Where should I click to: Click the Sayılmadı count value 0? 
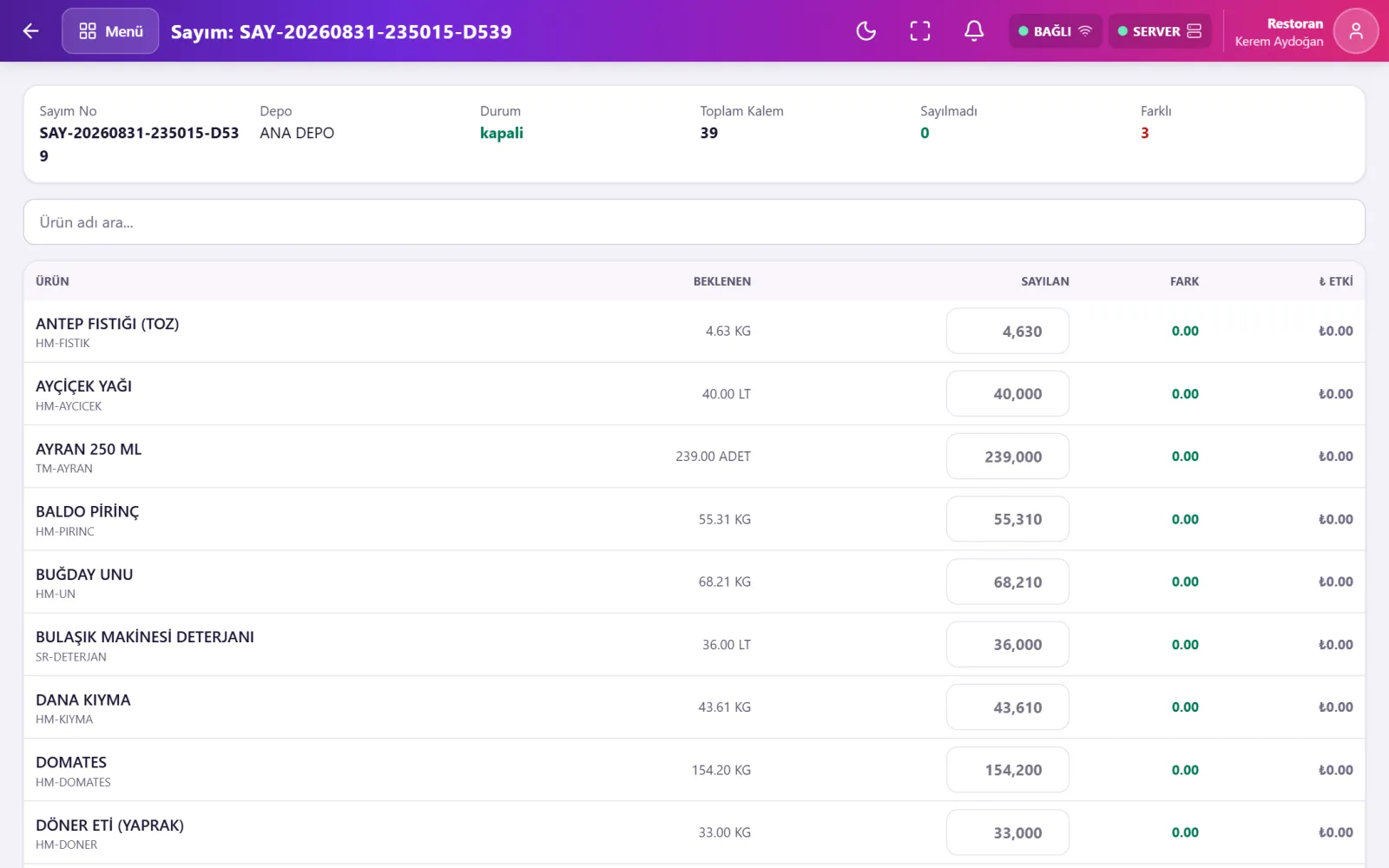(x=925, y=133)
